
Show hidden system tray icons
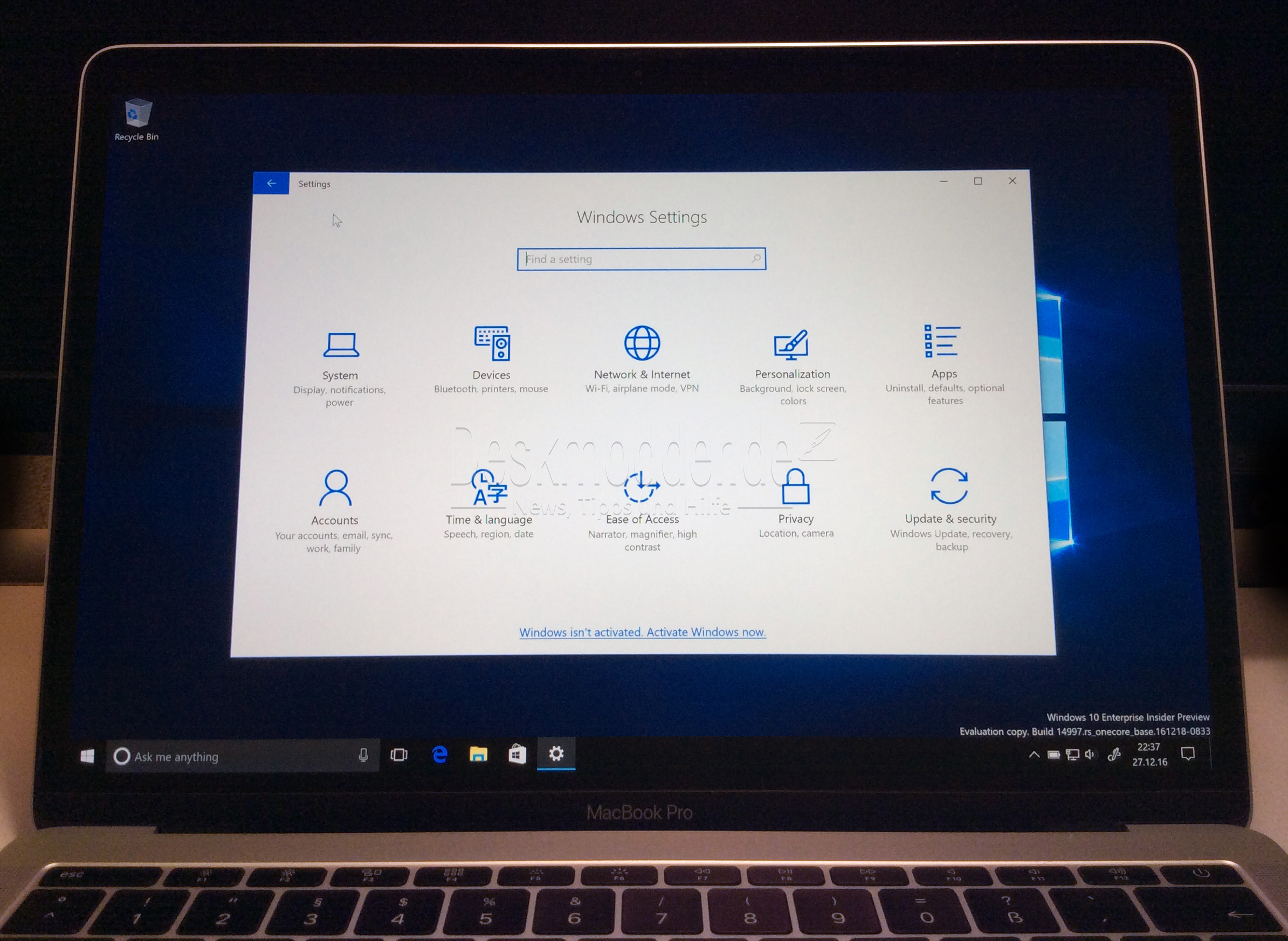1034,755
